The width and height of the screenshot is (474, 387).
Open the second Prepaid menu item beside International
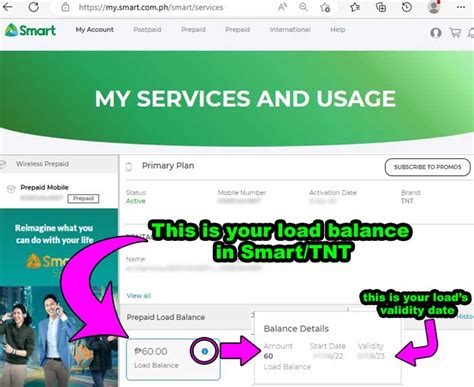point(238,30)
